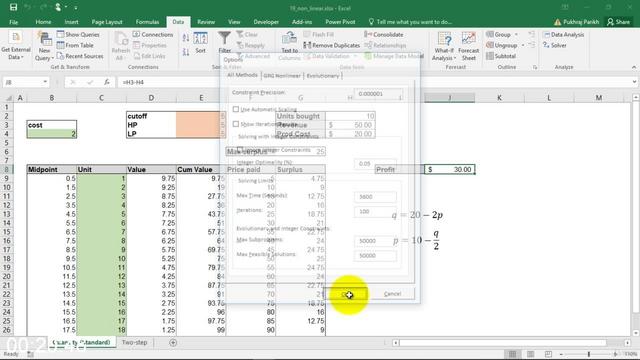
Task: Open the Ungroup dropdown arrow
Action: point(523,45)
